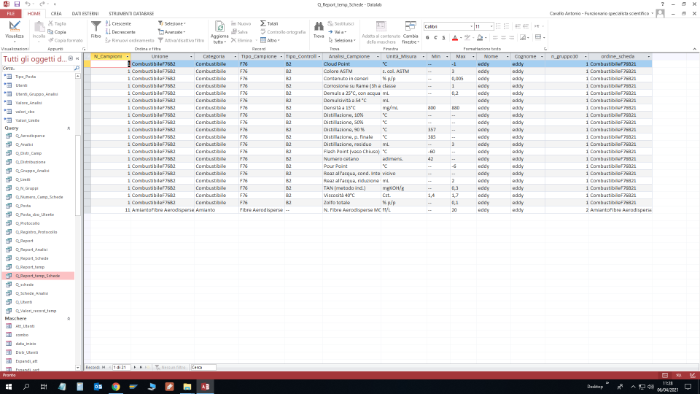Save database with quick access save icon
The height and width of the screenshot is (394, 700).
click(x=17, y=4)
